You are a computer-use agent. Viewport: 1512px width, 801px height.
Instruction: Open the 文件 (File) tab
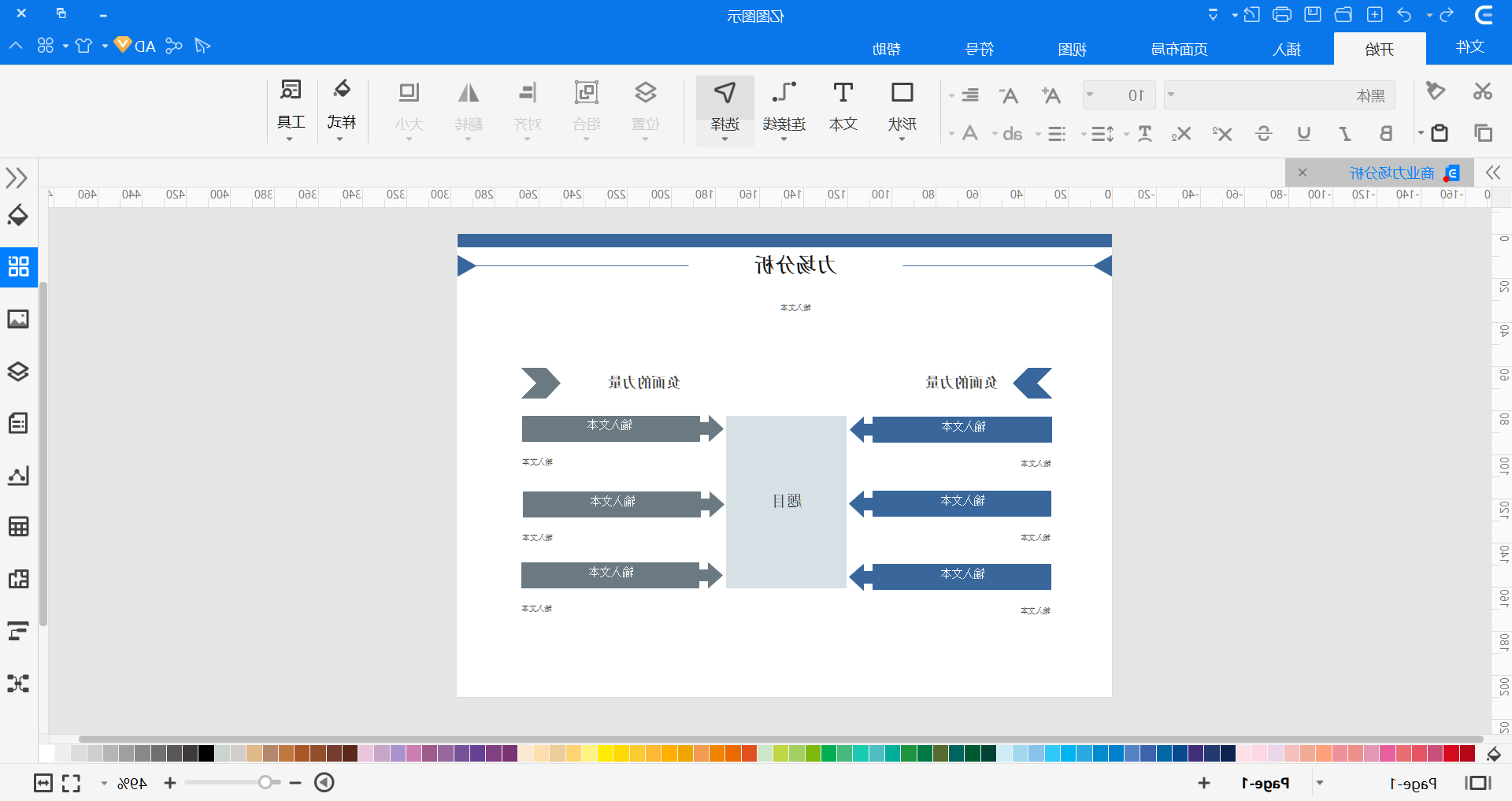(x=1469, y=47)
